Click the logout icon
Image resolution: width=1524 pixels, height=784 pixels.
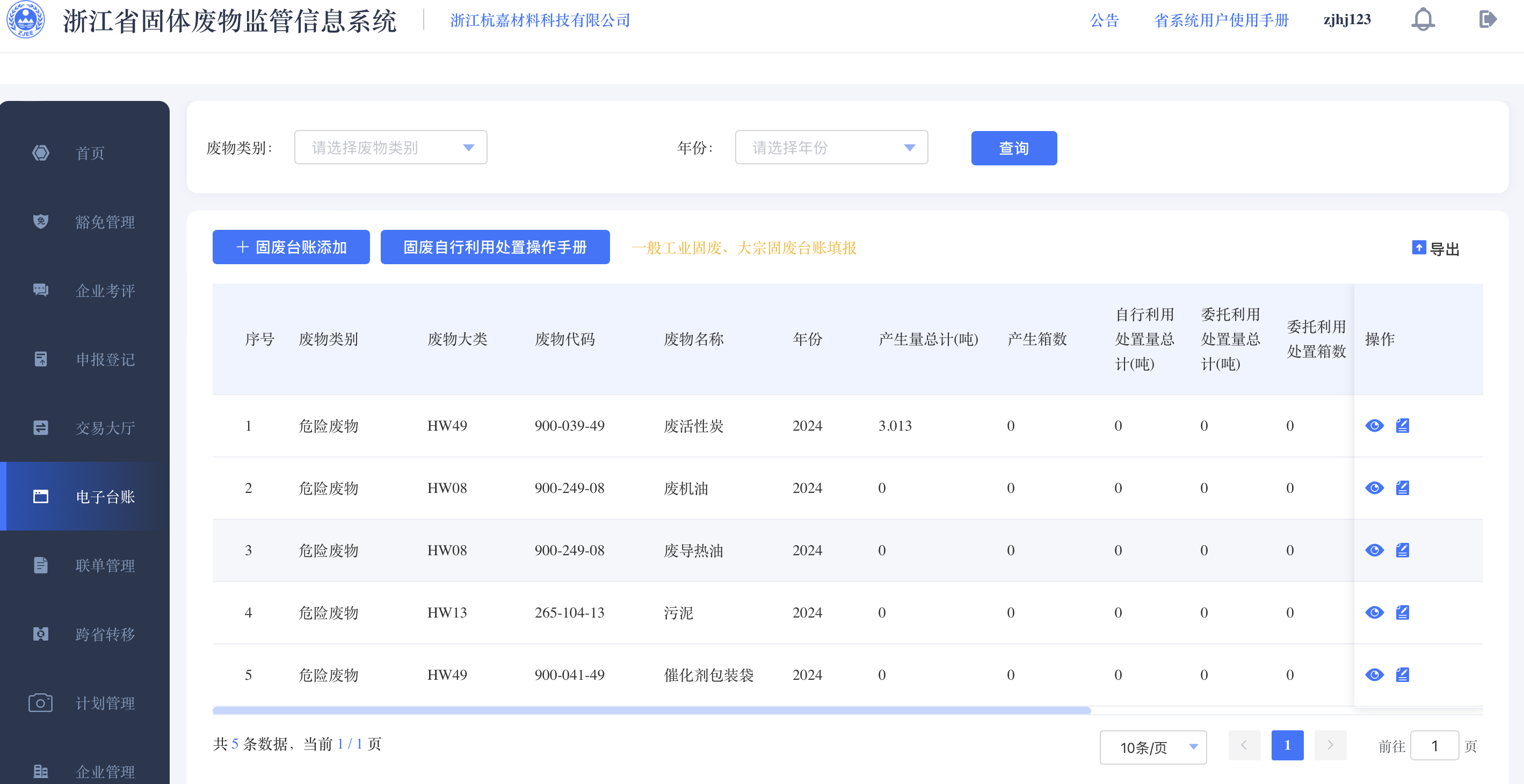1487,19
